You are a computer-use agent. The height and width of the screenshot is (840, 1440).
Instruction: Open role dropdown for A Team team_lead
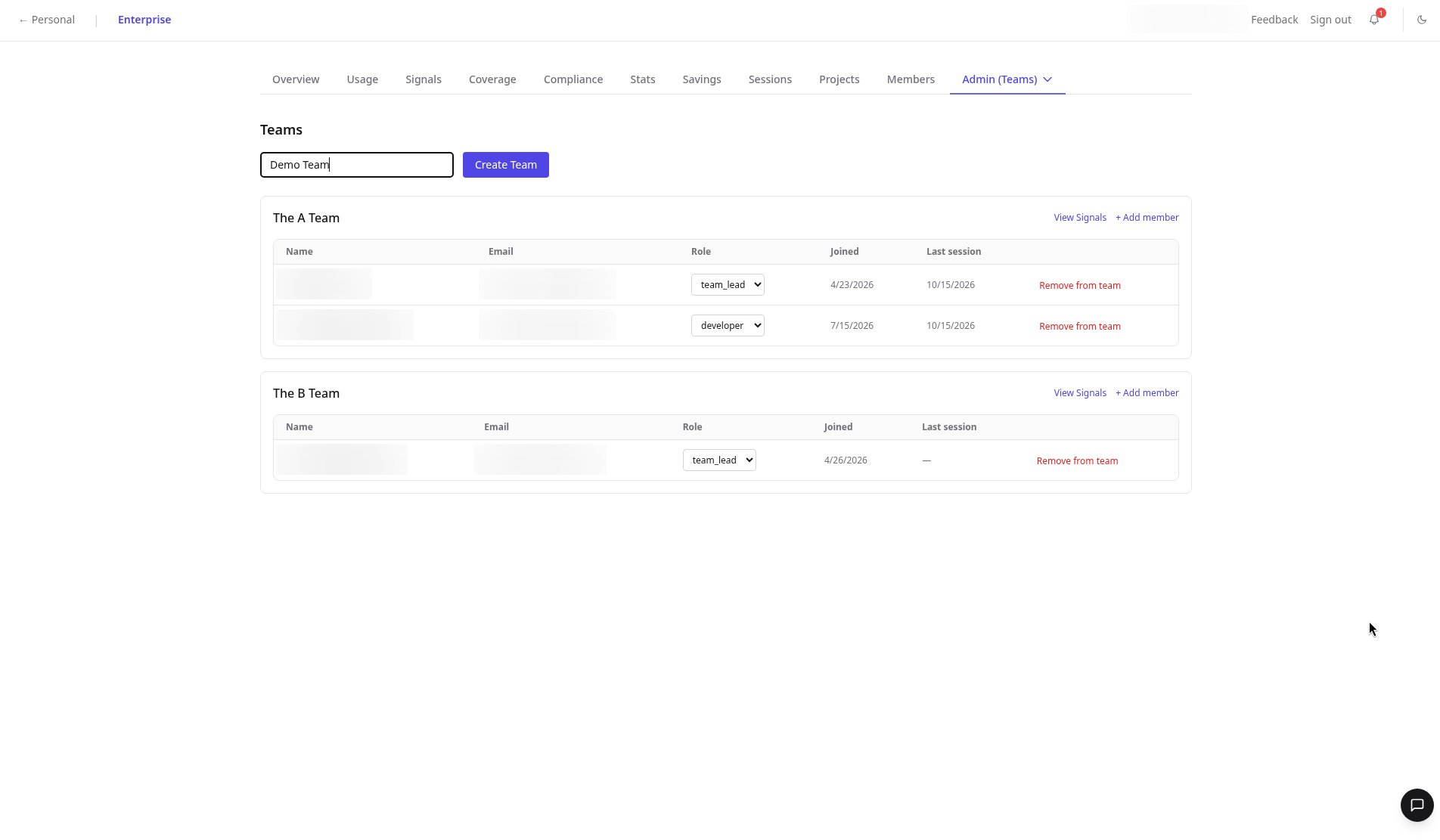[728, 284]
